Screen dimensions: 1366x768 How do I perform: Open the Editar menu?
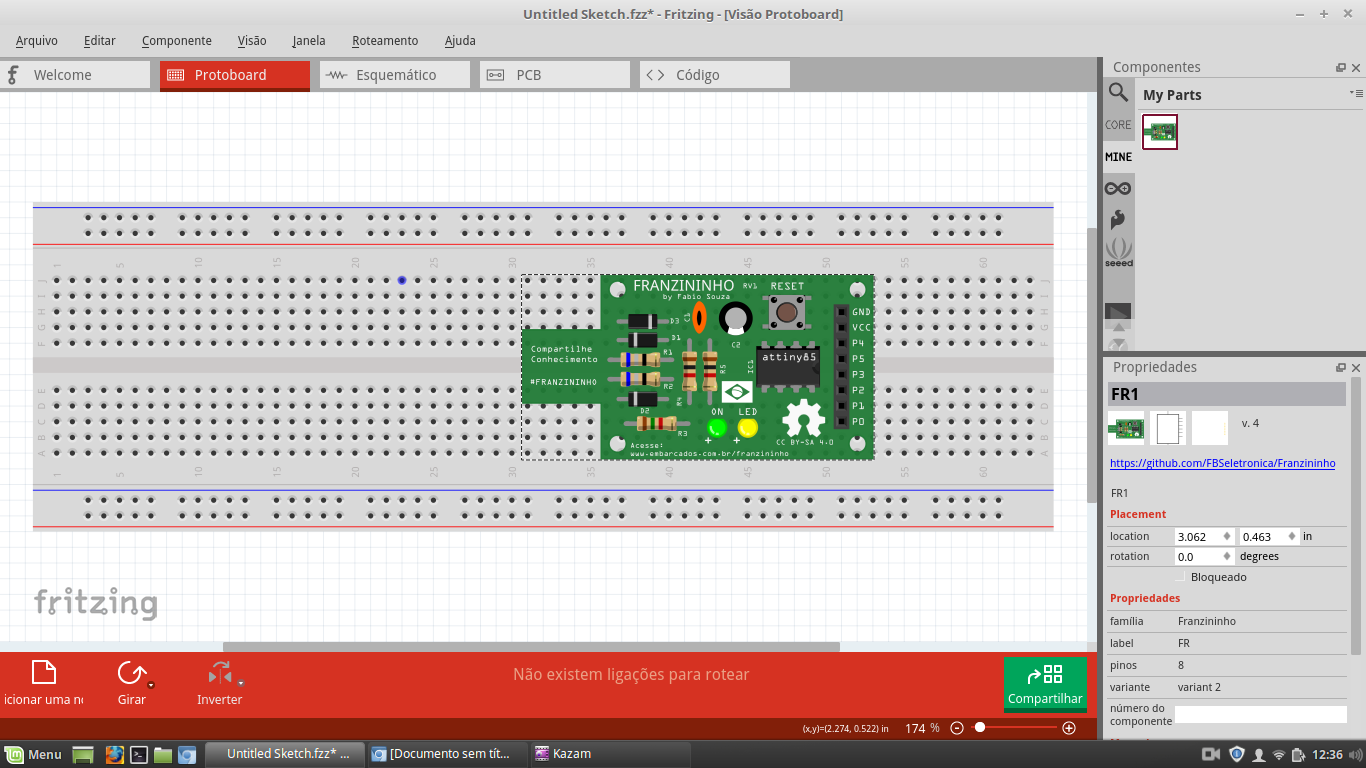[x=100, y=41]
